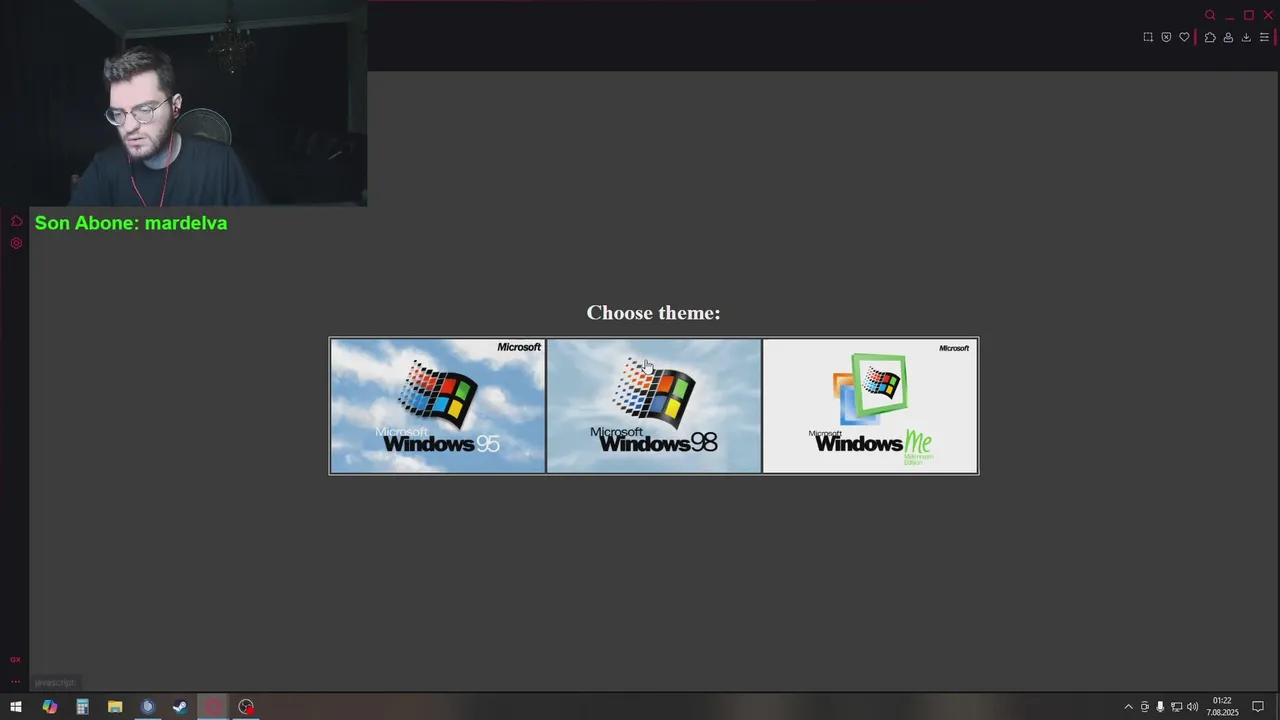Launch Copilot from the taskbar

coord(50,707)
